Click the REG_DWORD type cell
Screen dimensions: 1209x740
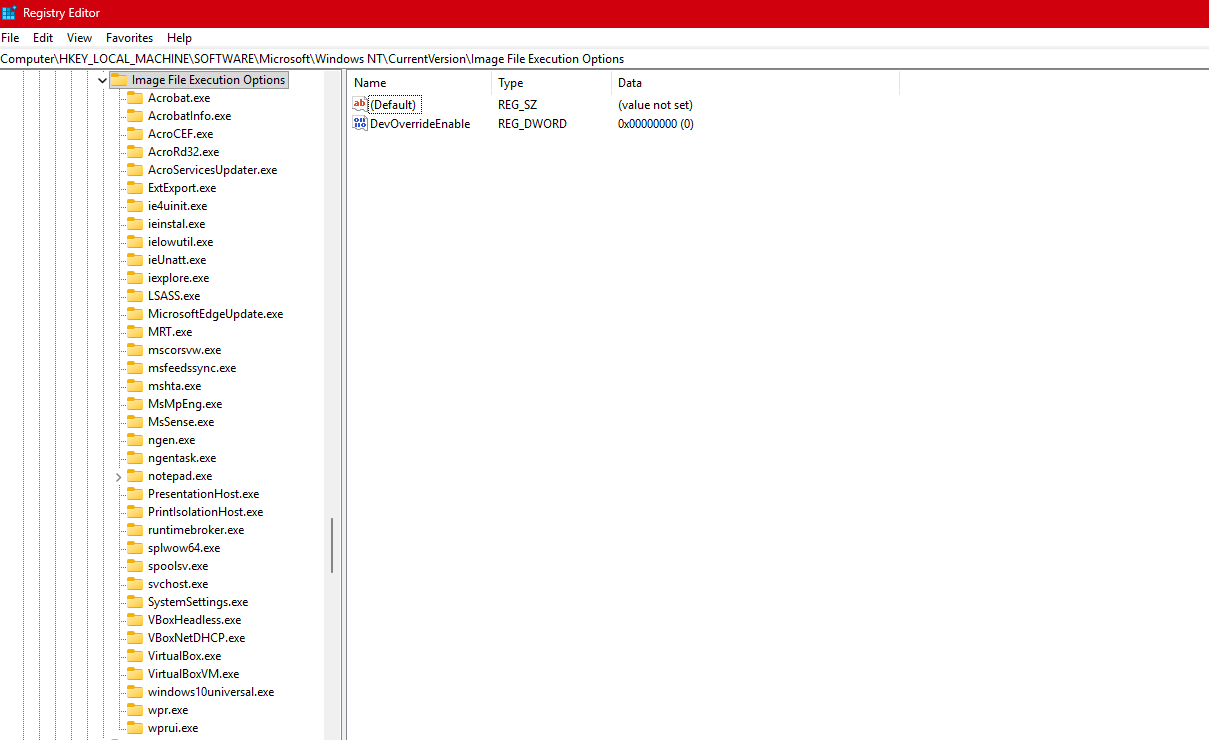(x=532, y=124)
